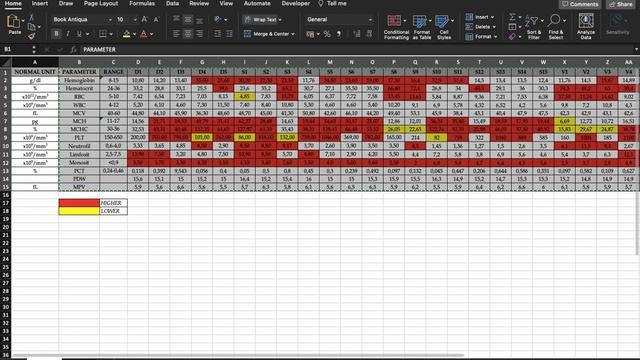
Task: Switch to the Formulas tab
Action: pos(142,4)
